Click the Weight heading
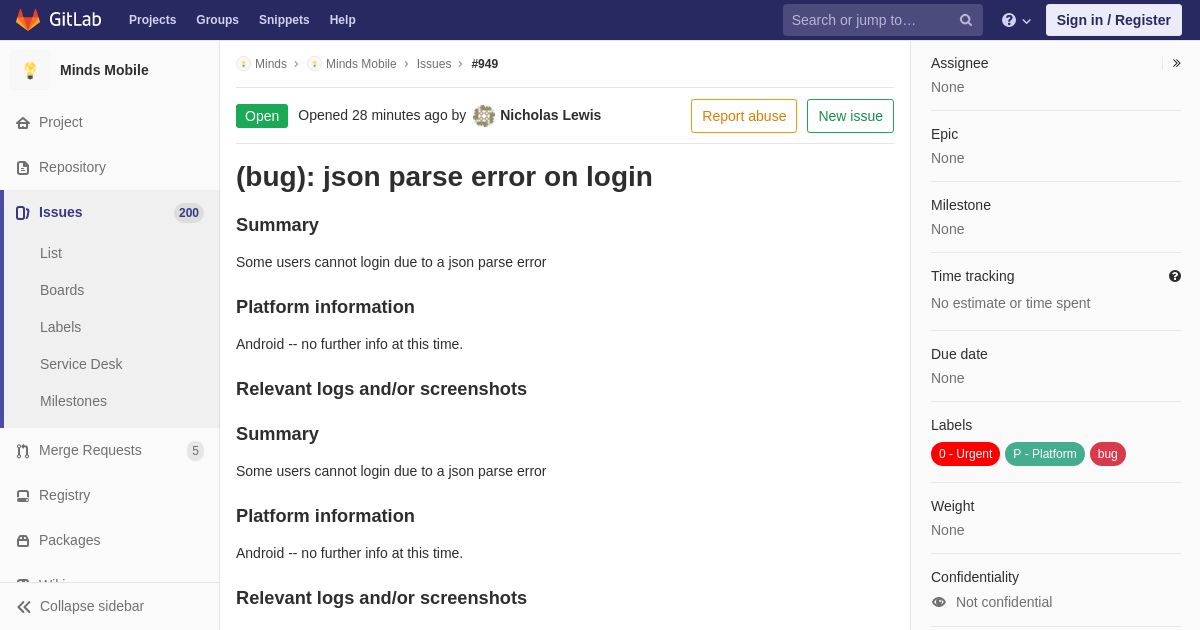 click(952, 506)
